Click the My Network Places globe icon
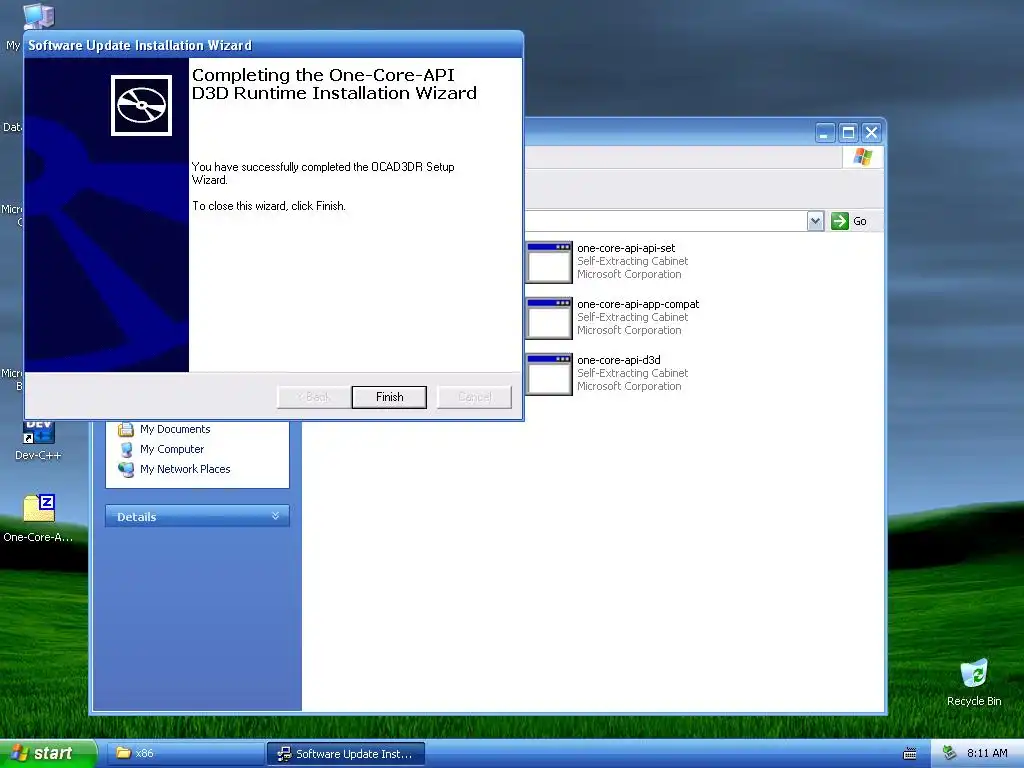Screen dimensions: 1024x768 pyautogui.click(x=126, y=469)
